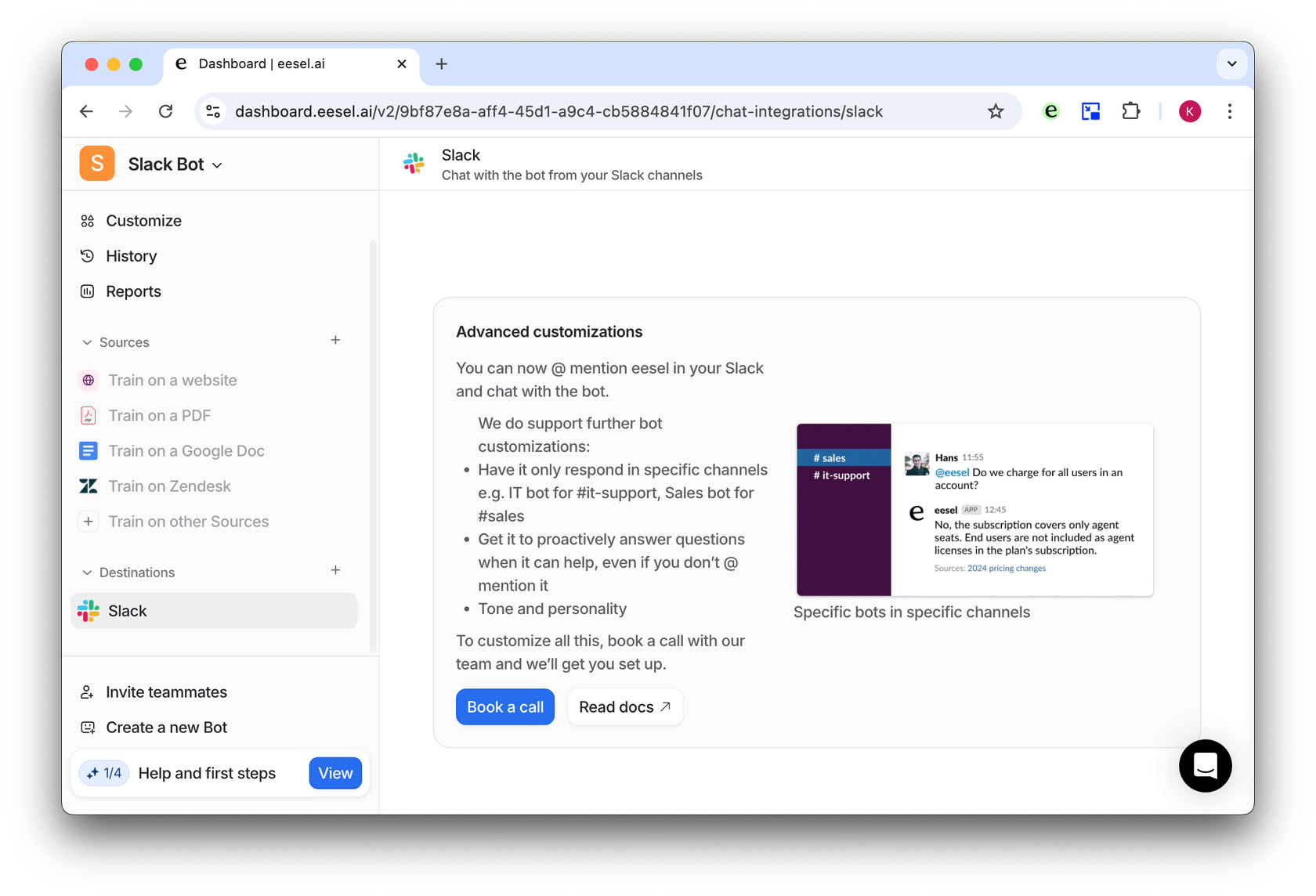Screen dimensions: 1316x896
Task: Click the reload page icon
Action: point(165,111)
